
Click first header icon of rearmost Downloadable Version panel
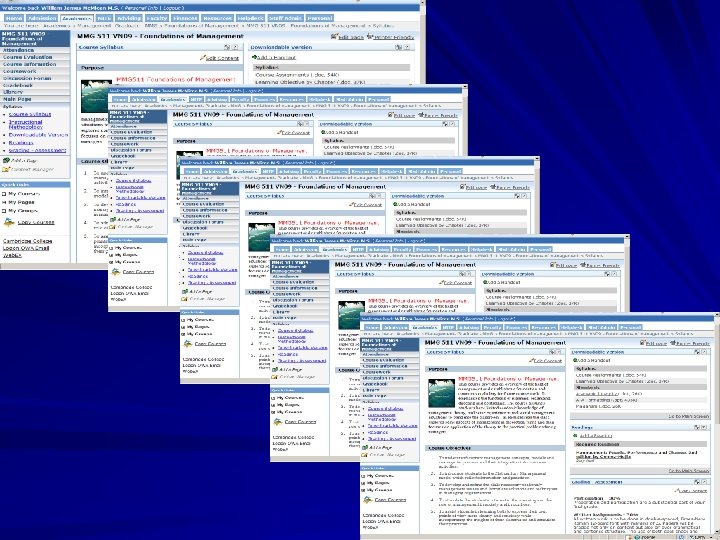click(x=399, y=47)
